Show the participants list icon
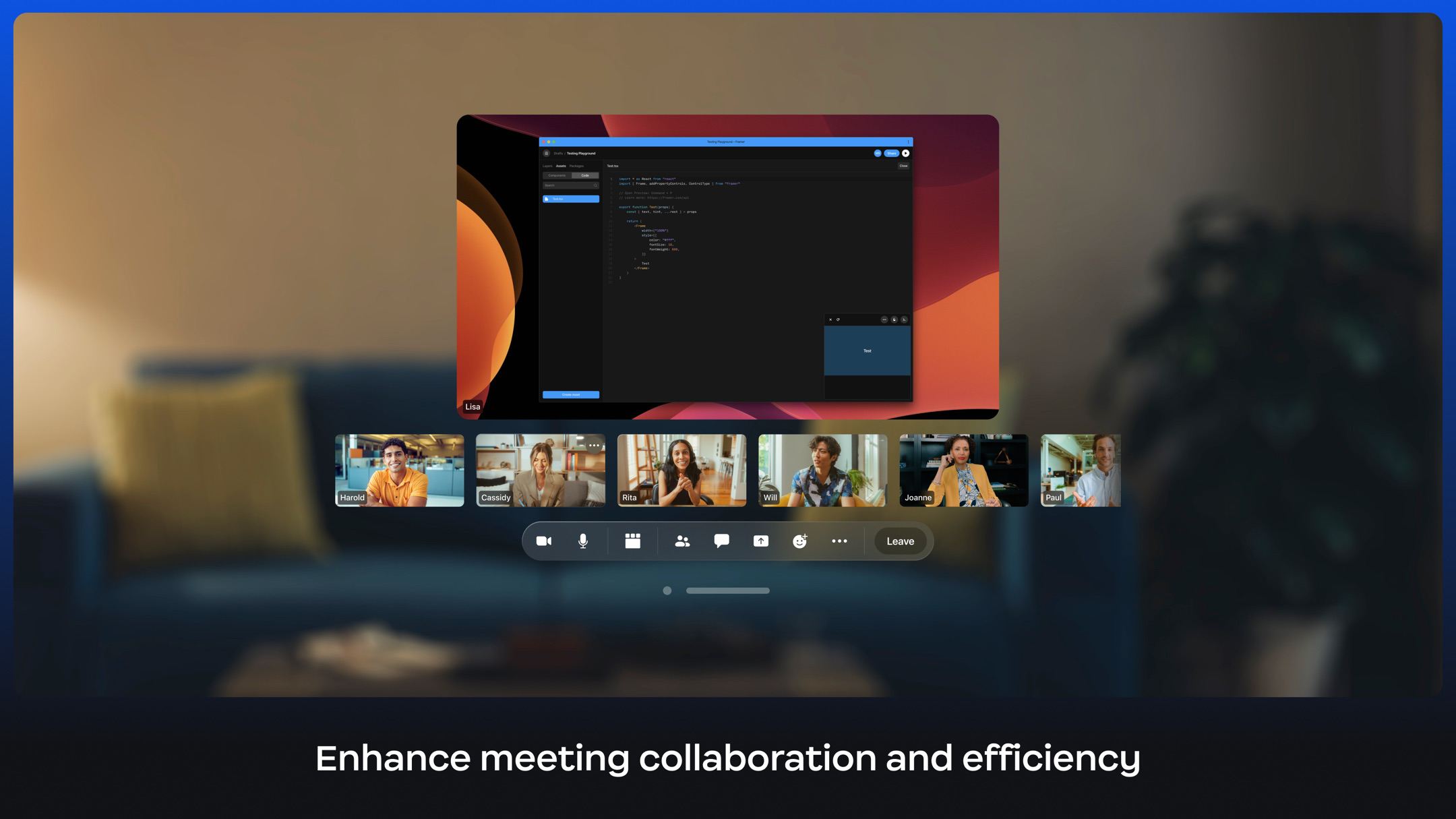 (x=681, y=541)
